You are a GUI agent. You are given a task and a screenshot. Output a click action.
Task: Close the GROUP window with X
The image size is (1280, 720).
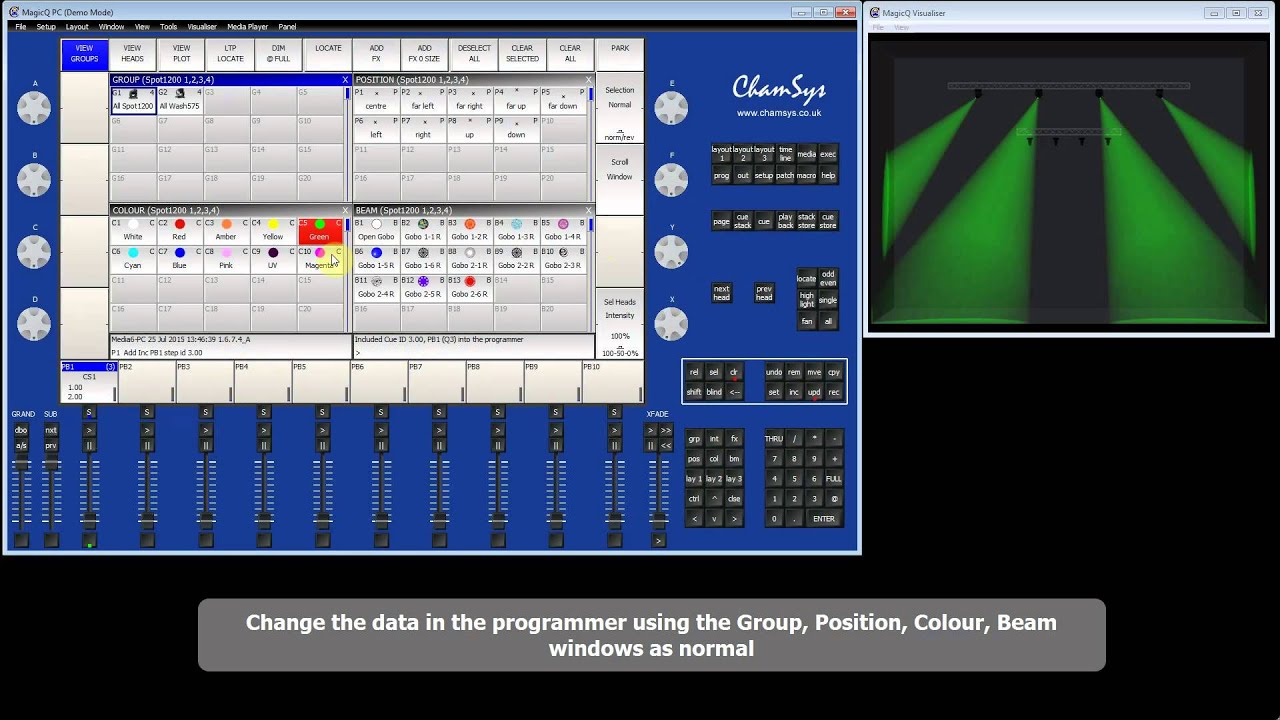(x=345, y=80)
